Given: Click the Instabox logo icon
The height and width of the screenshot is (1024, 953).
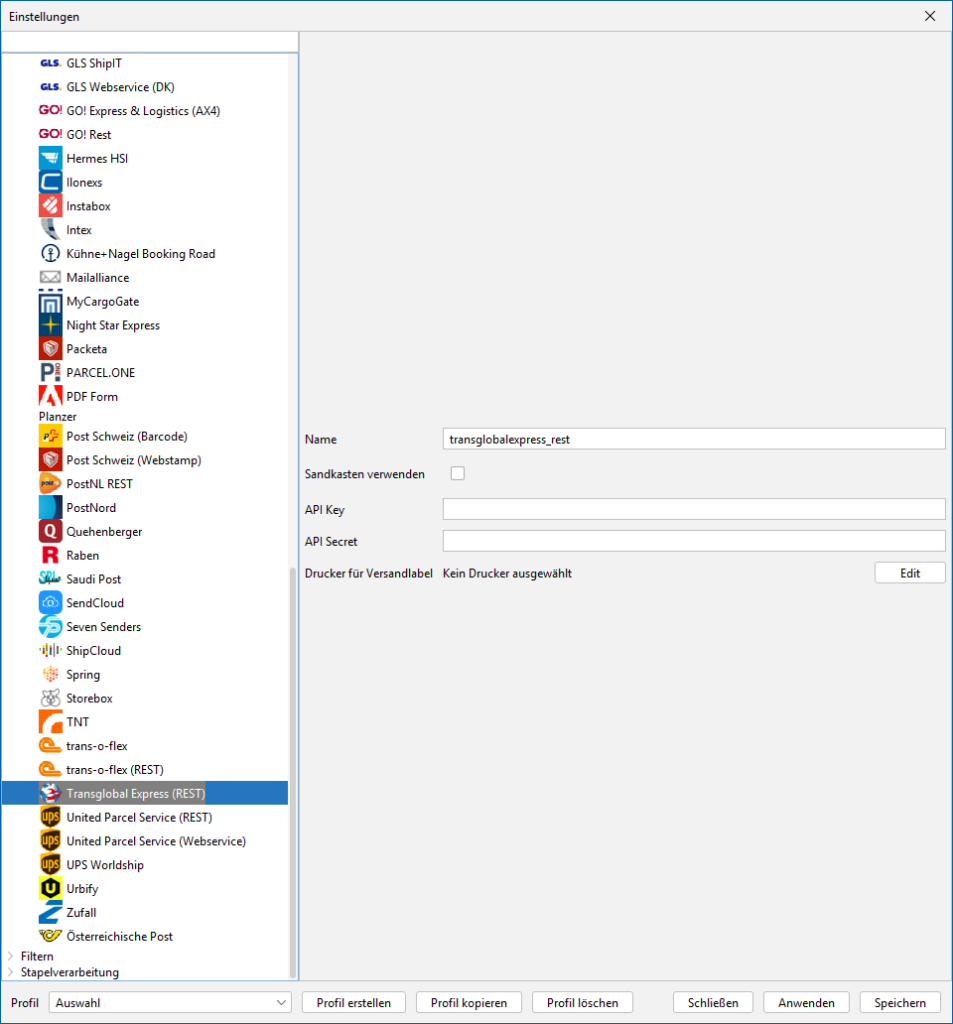Looking at the screenshot, I should [50, 206].
